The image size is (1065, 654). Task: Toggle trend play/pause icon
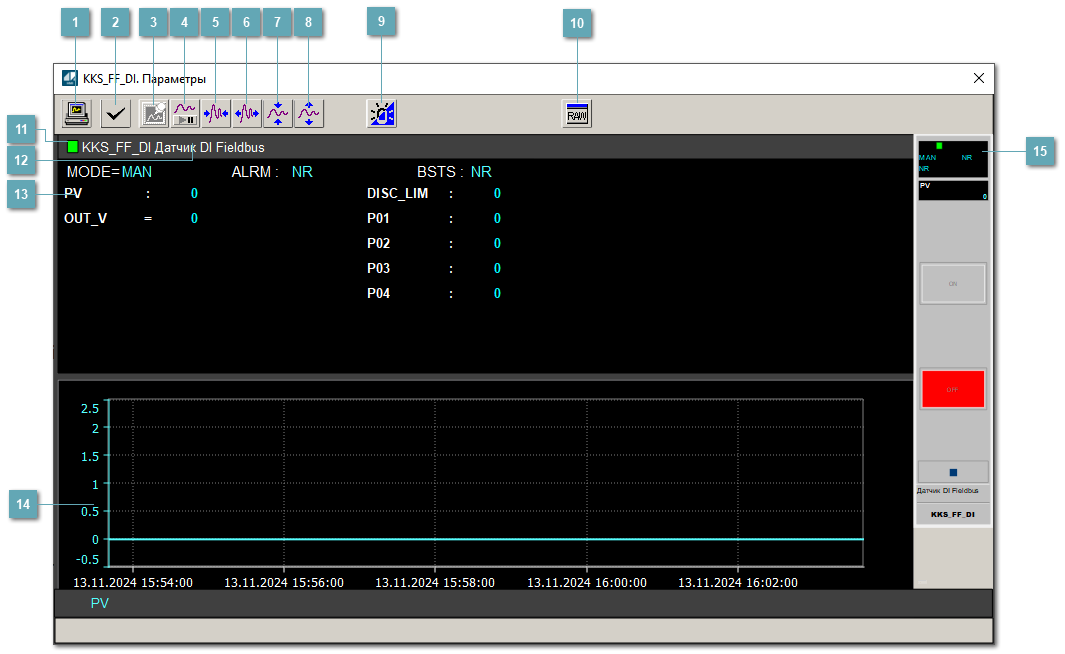click(186, 114)
